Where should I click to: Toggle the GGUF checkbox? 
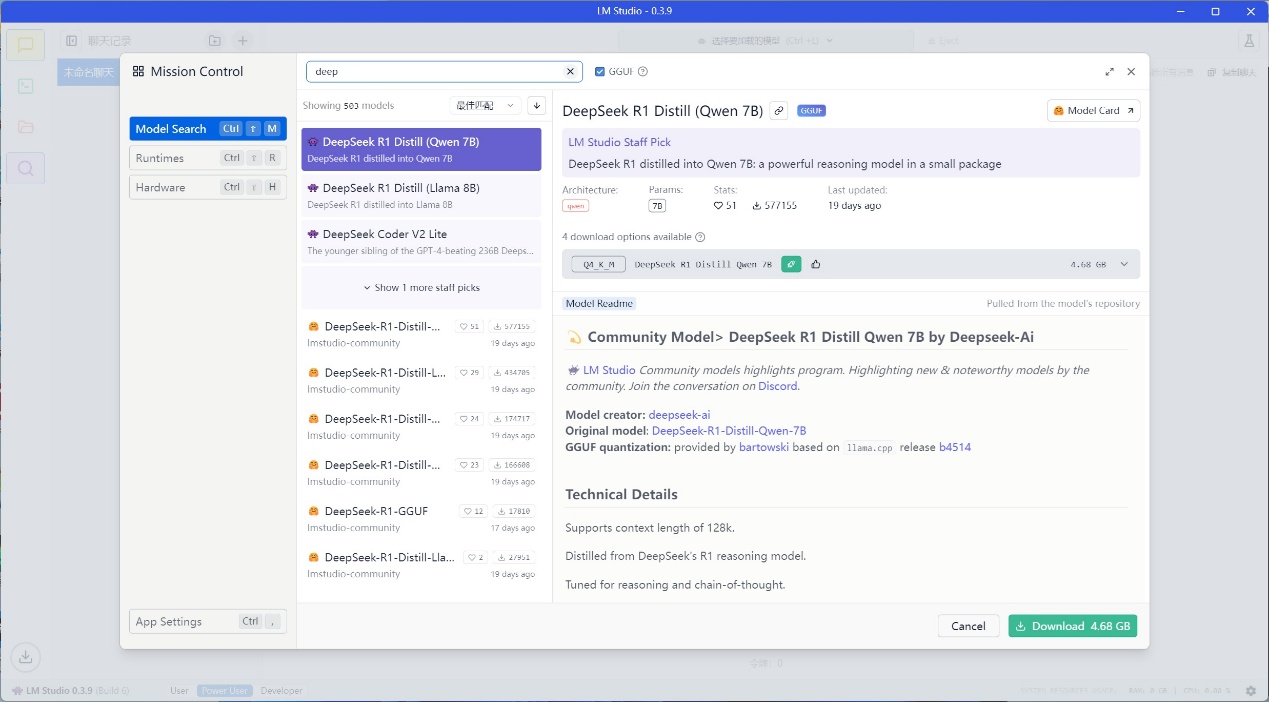pos(600,72)
